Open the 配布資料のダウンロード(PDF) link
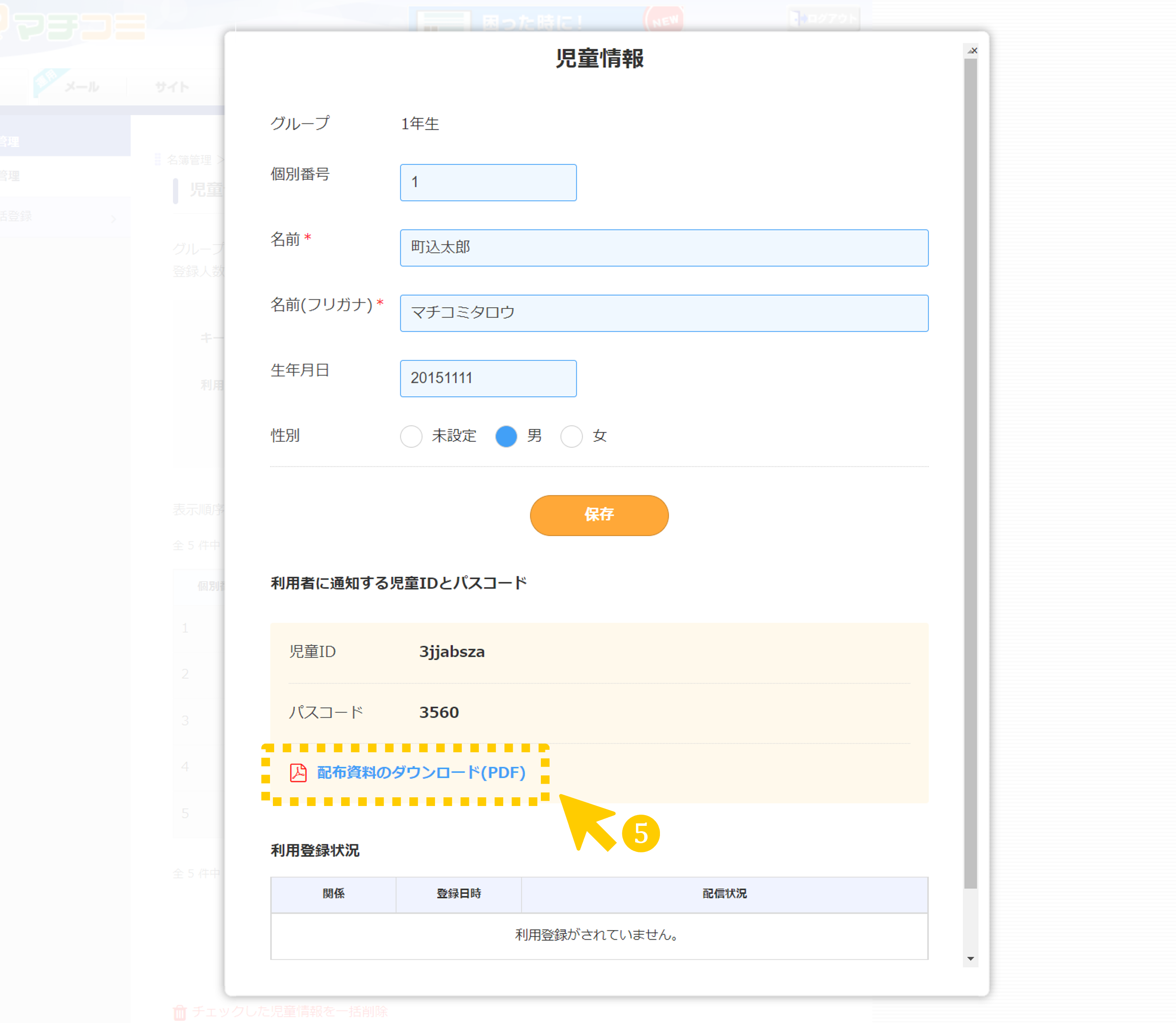1176x1023 pixels. (x=421, y=773)
